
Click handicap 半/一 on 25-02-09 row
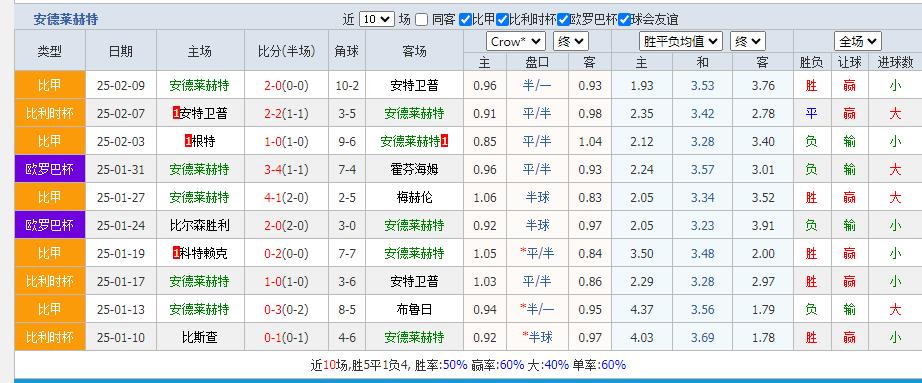point(537,86)
